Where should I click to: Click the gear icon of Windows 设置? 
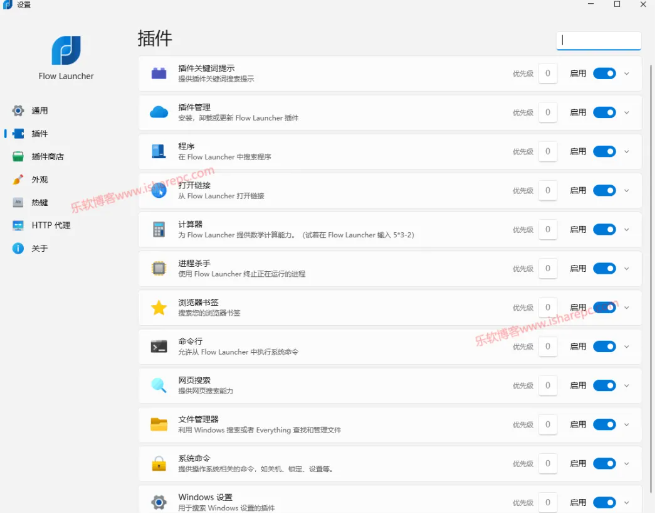(159, 502)
